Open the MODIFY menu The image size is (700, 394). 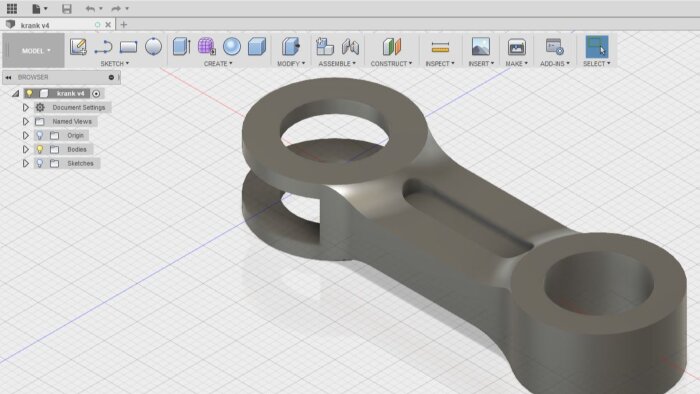[x=291, y=64]
